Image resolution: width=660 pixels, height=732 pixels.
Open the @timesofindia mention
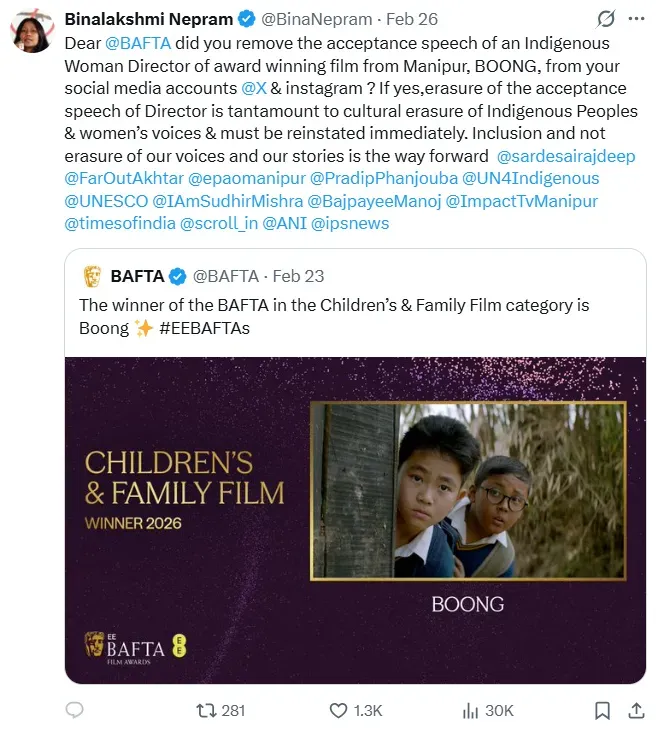[x=119, y=223]
